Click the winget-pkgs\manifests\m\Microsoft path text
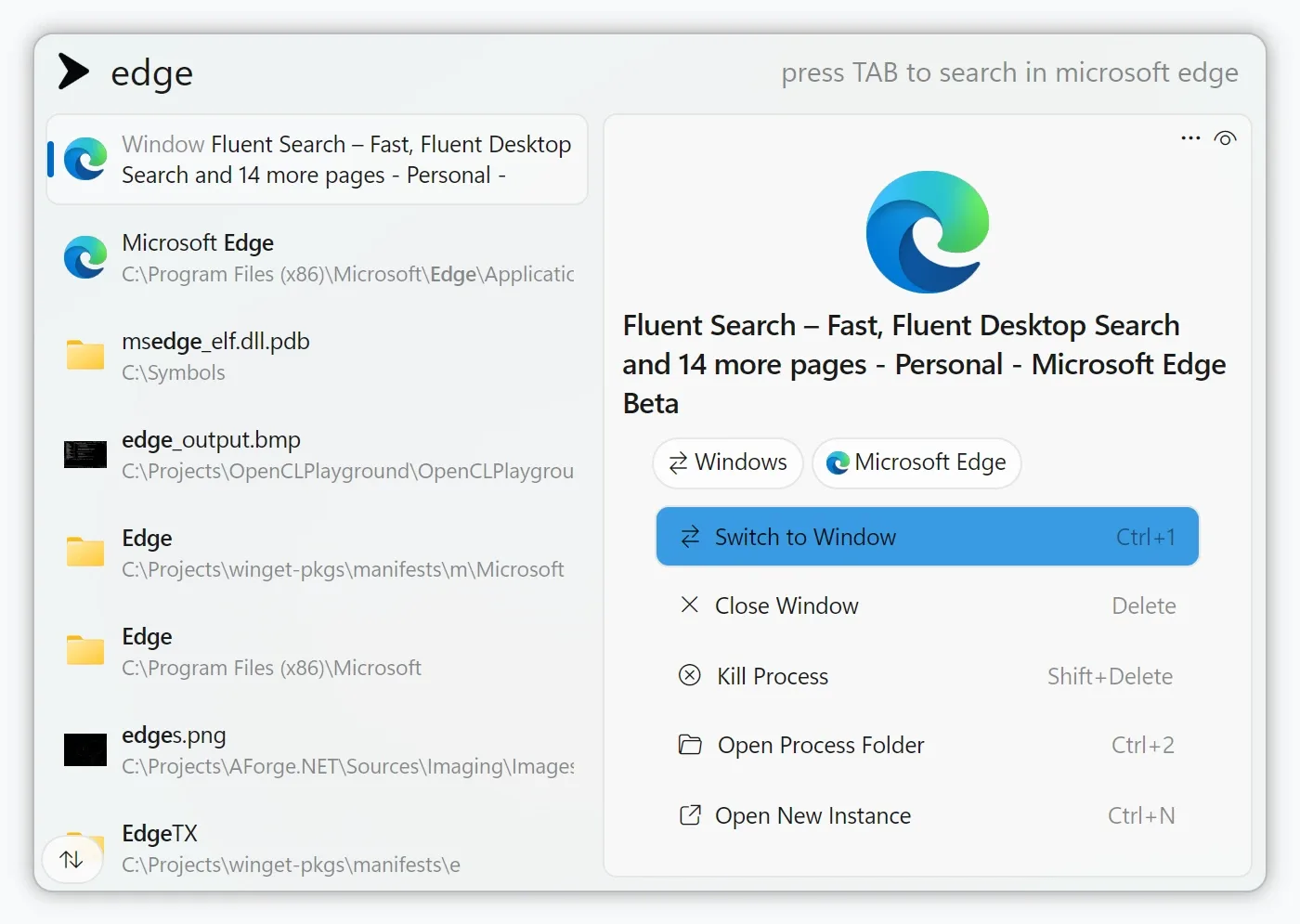 [343, 569]
